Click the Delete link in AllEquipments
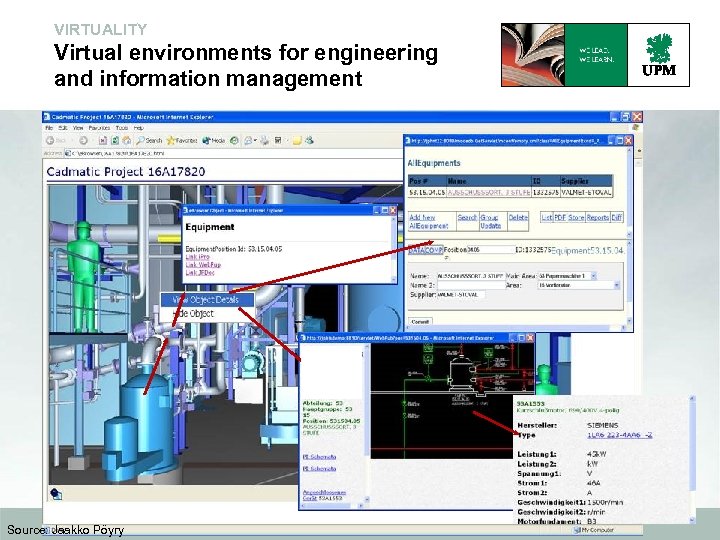 coord(518,218)
